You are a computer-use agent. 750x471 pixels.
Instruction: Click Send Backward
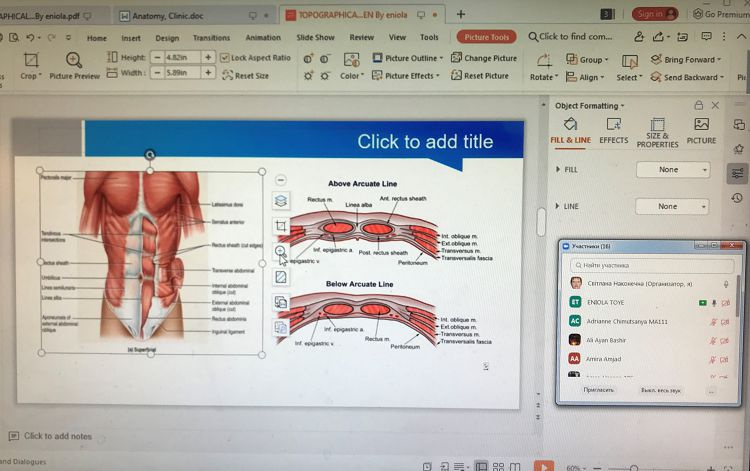pos(687,77)
